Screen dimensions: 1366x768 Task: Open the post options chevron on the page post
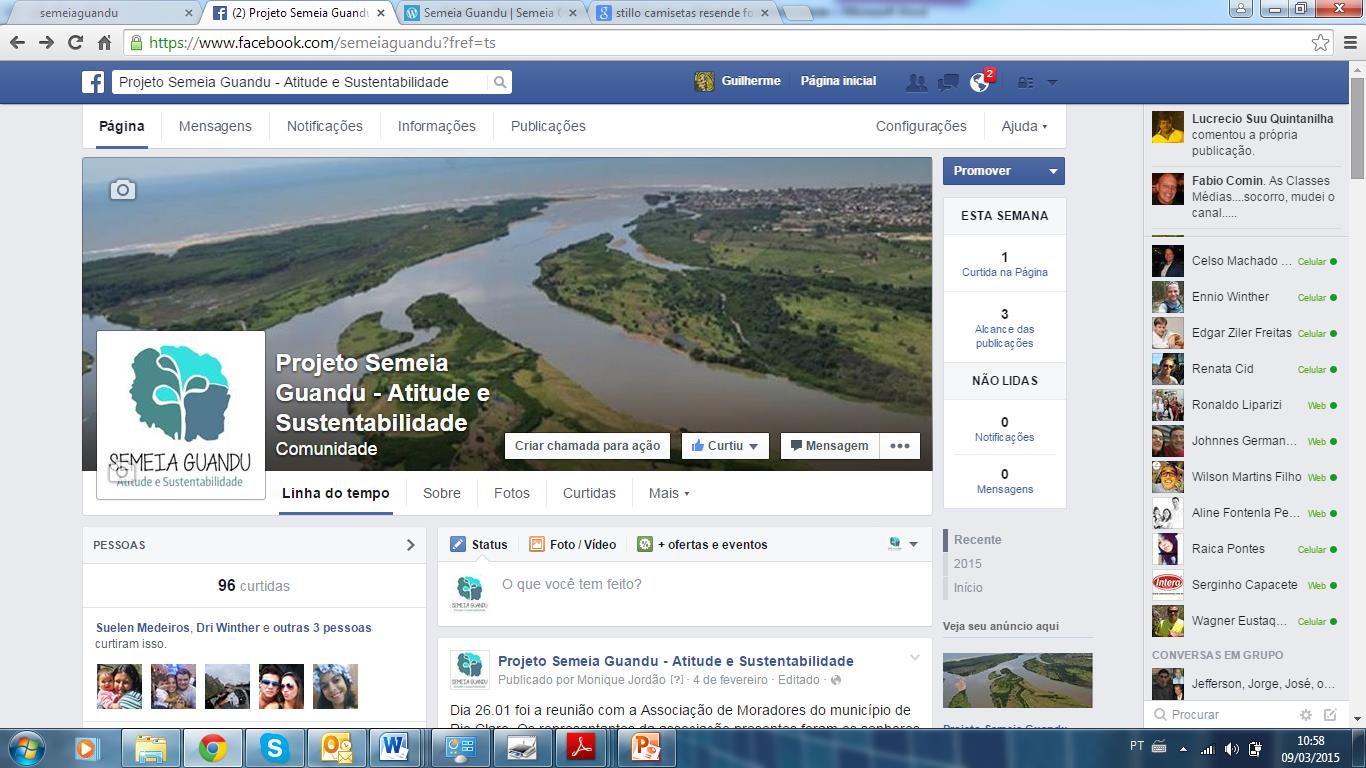click(914, 657)
